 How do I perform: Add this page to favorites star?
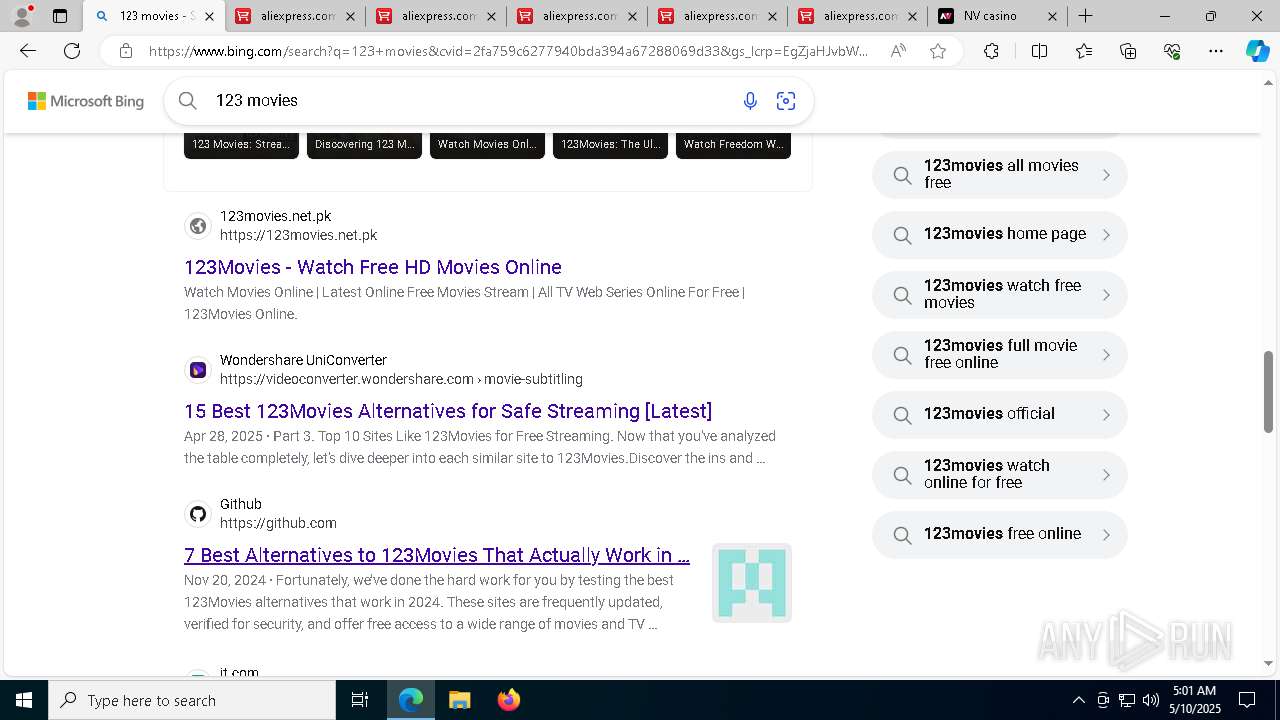938,51
